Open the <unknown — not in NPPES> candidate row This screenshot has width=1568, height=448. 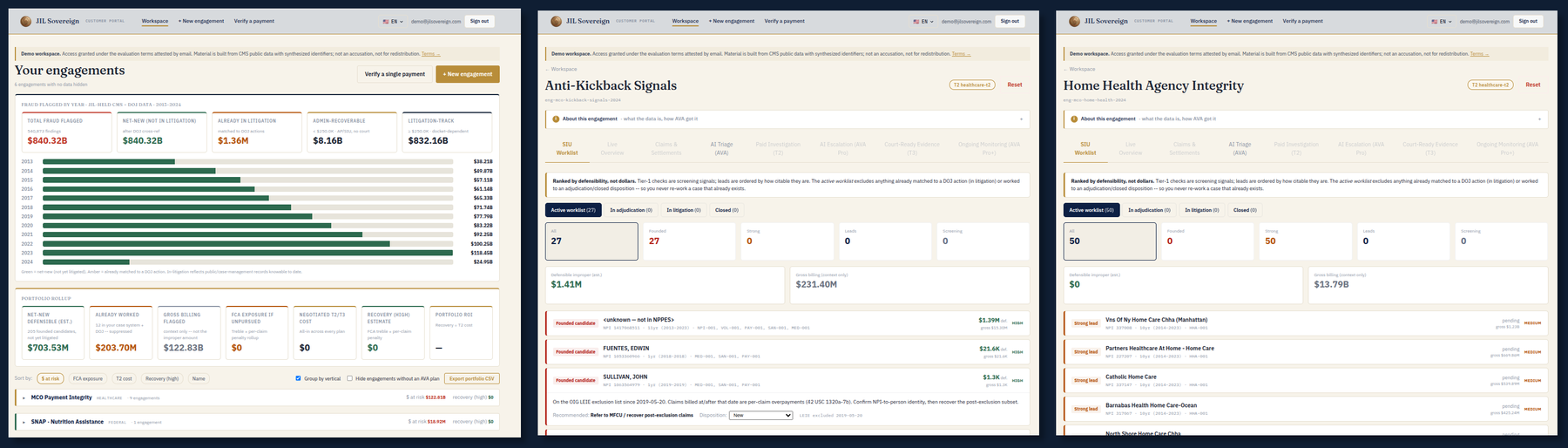[x=787, y=322]
